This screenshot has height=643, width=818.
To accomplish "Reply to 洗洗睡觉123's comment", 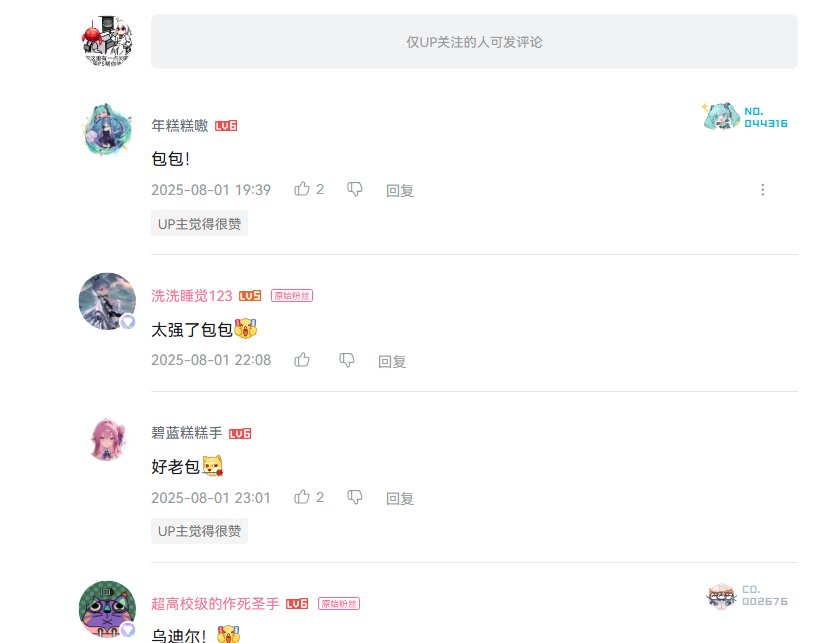I will (392, 361).
